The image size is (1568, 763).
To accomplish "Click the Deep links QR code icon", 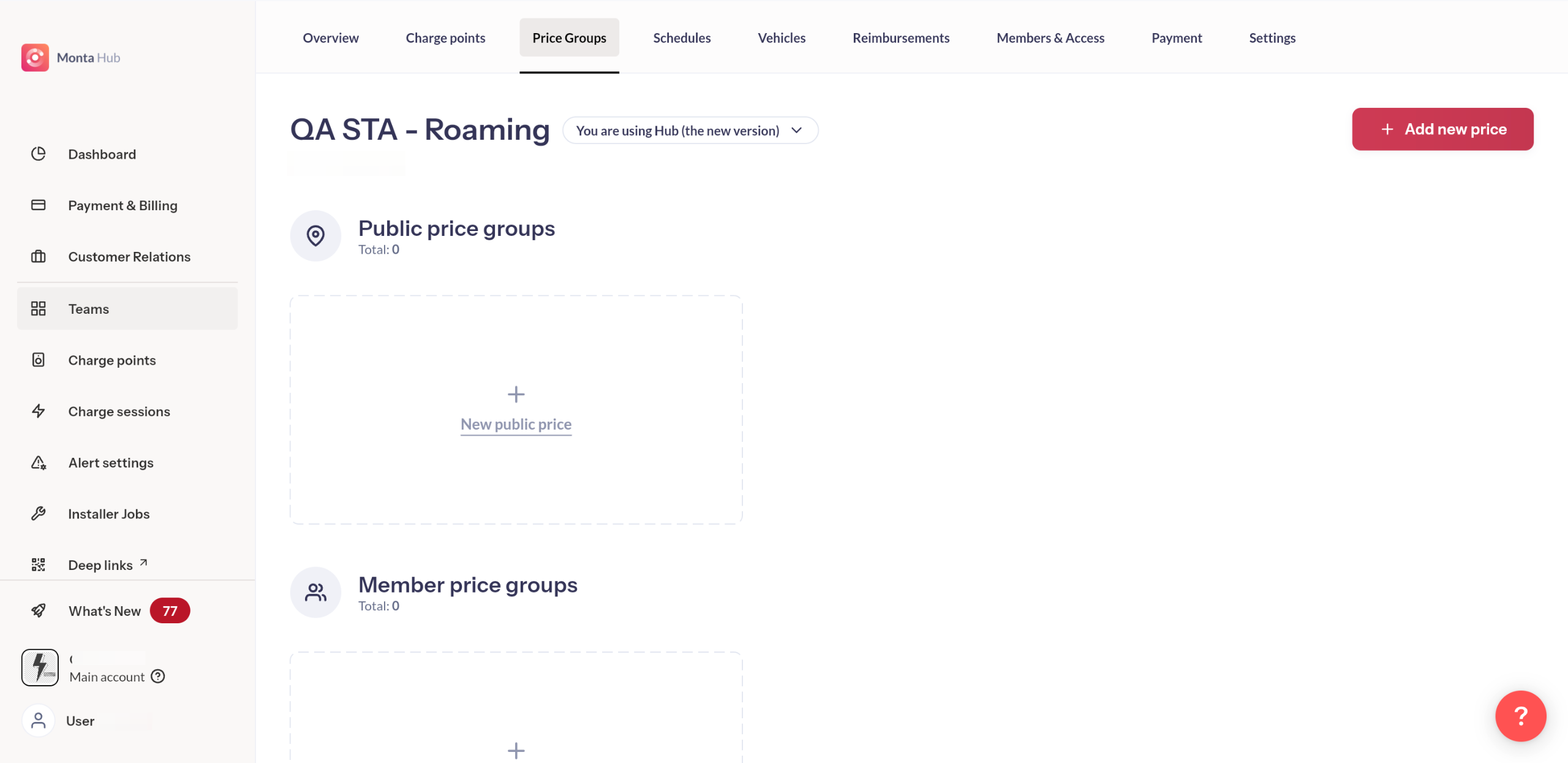I will coord(39,564).
